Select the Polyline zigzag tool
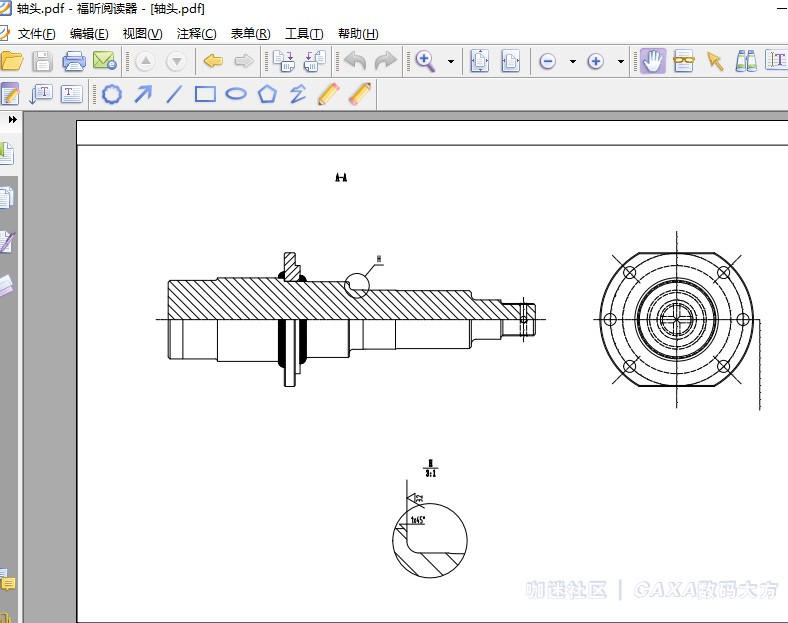 tap(298, 94)
